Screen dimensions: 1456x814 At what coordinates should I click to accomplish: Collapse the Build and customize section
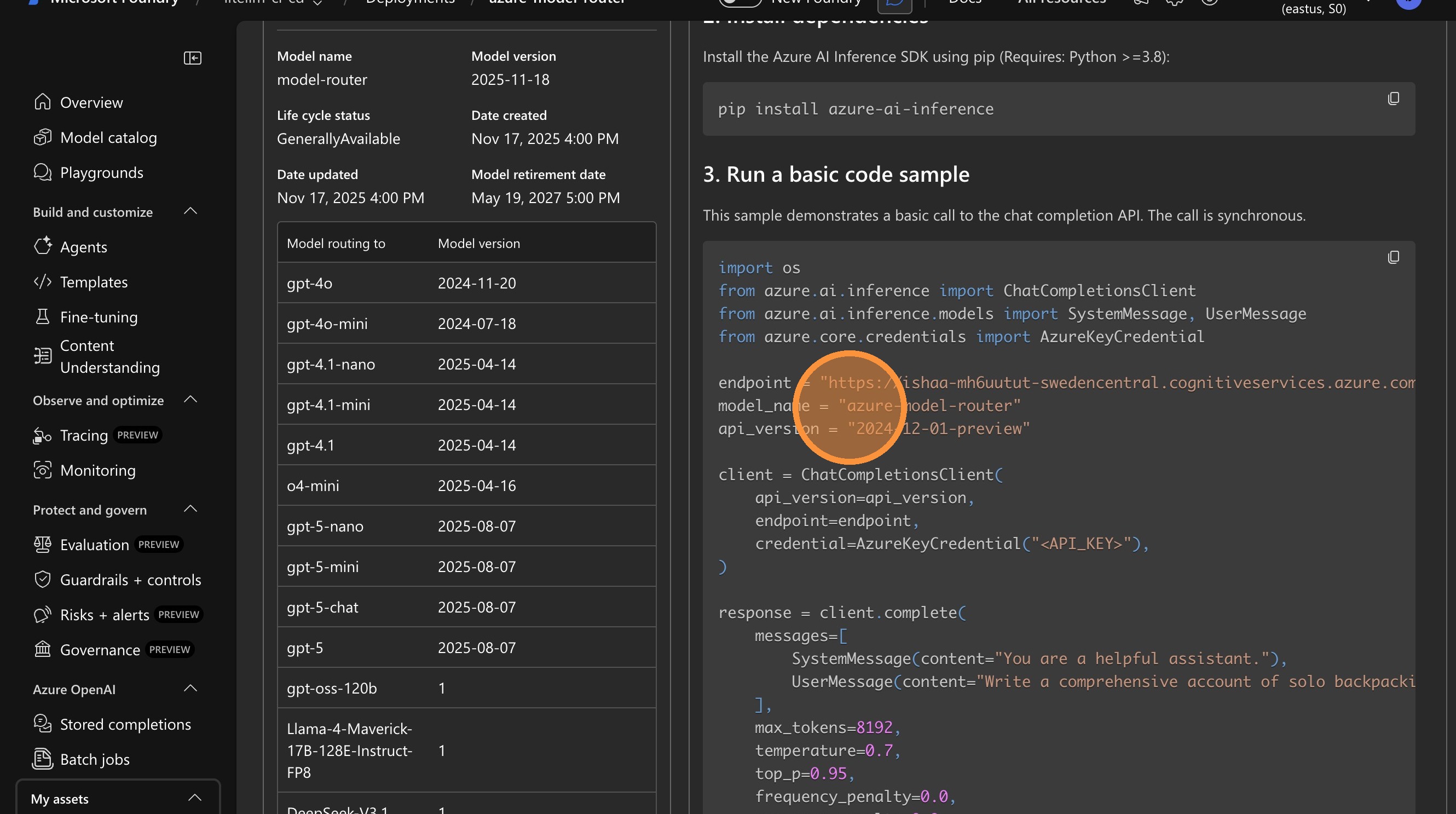(190, 211)
